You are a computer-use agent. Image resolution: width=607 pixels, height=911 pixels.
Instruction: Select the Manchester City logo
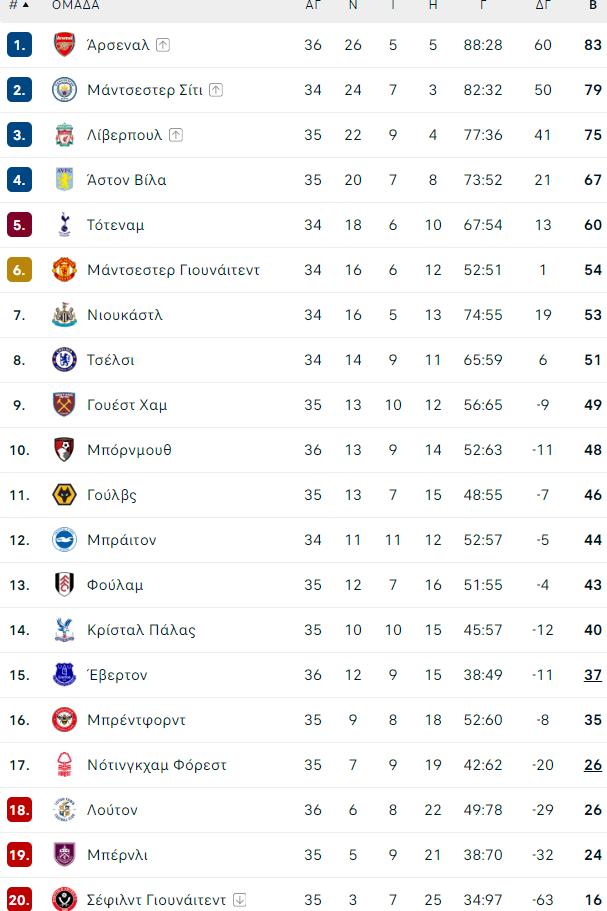[x=63, y=89]
